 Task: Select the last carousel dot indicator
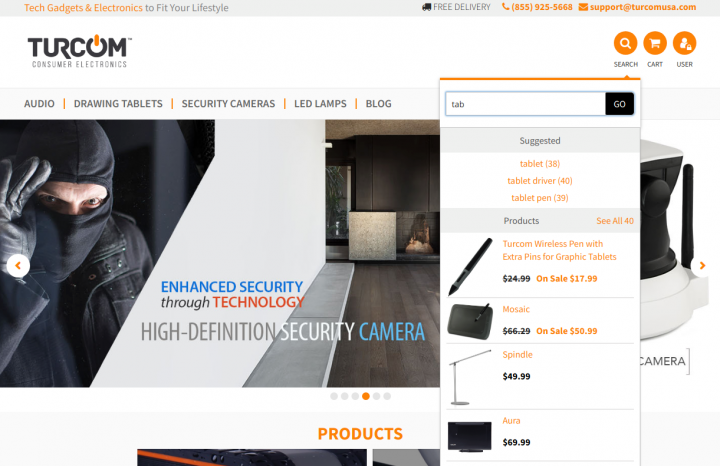click(x=387, y=396)
